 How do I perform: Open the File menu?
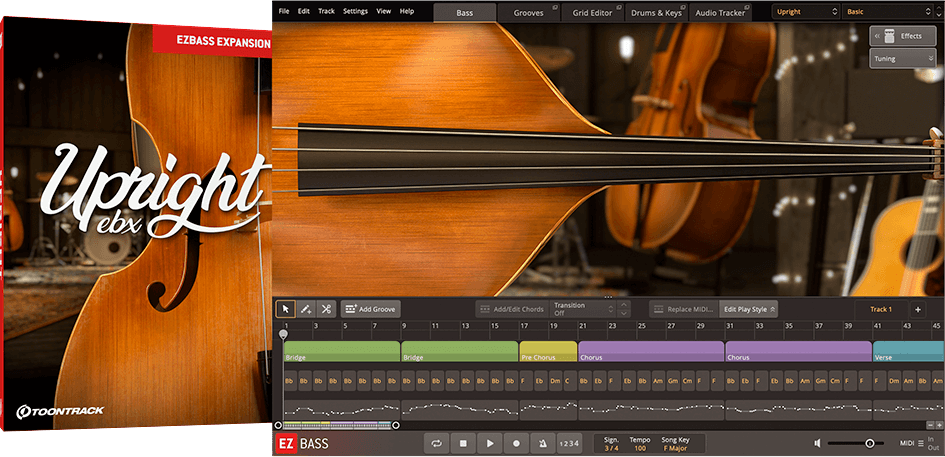point(284,11)
